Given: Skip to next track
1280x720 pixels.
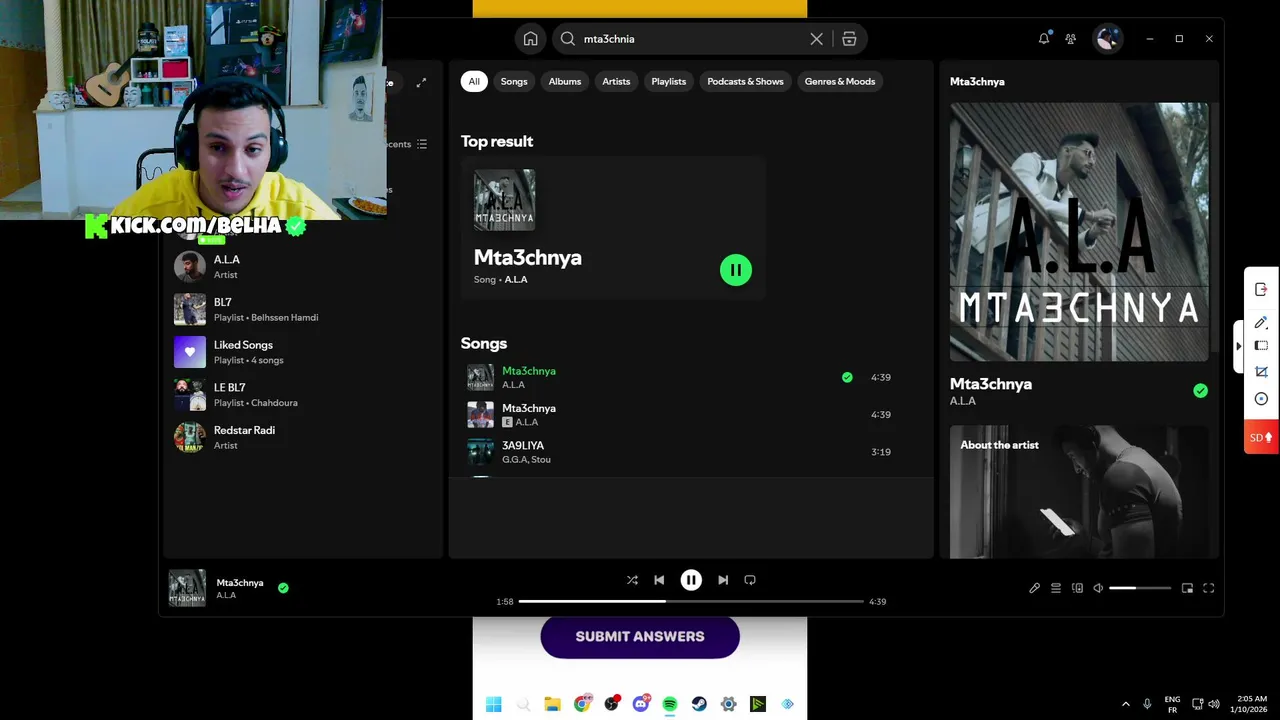Looking at the screenshot, I should (723, 580).
